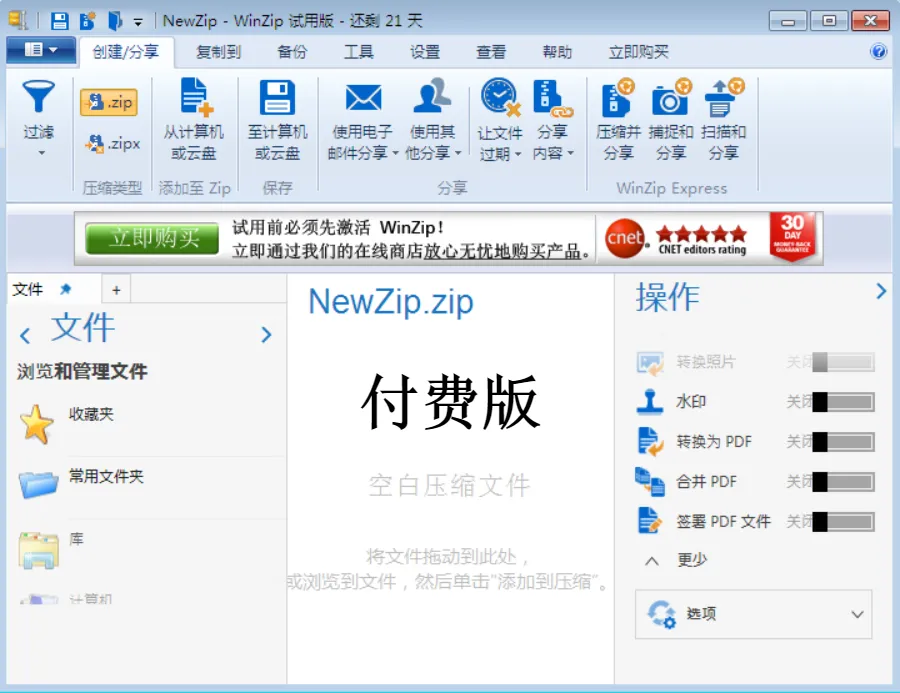Open the 帮助 ribbon tab
Screen dimensions: 900x693
[557, 52]
